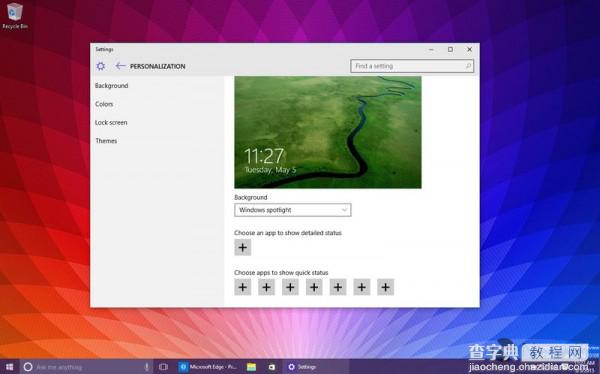This screenshot has height=374, width=600.
Task: Add second quick status app slot
Action: click(266, 287)
